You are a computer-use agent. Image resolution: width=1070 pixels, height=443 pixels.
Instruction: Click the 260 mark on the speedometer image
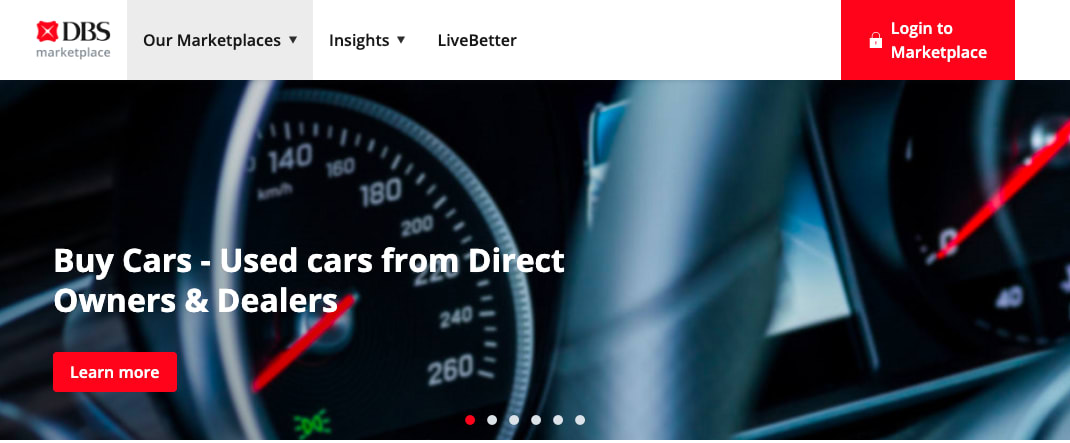click(x=450, y=369)
